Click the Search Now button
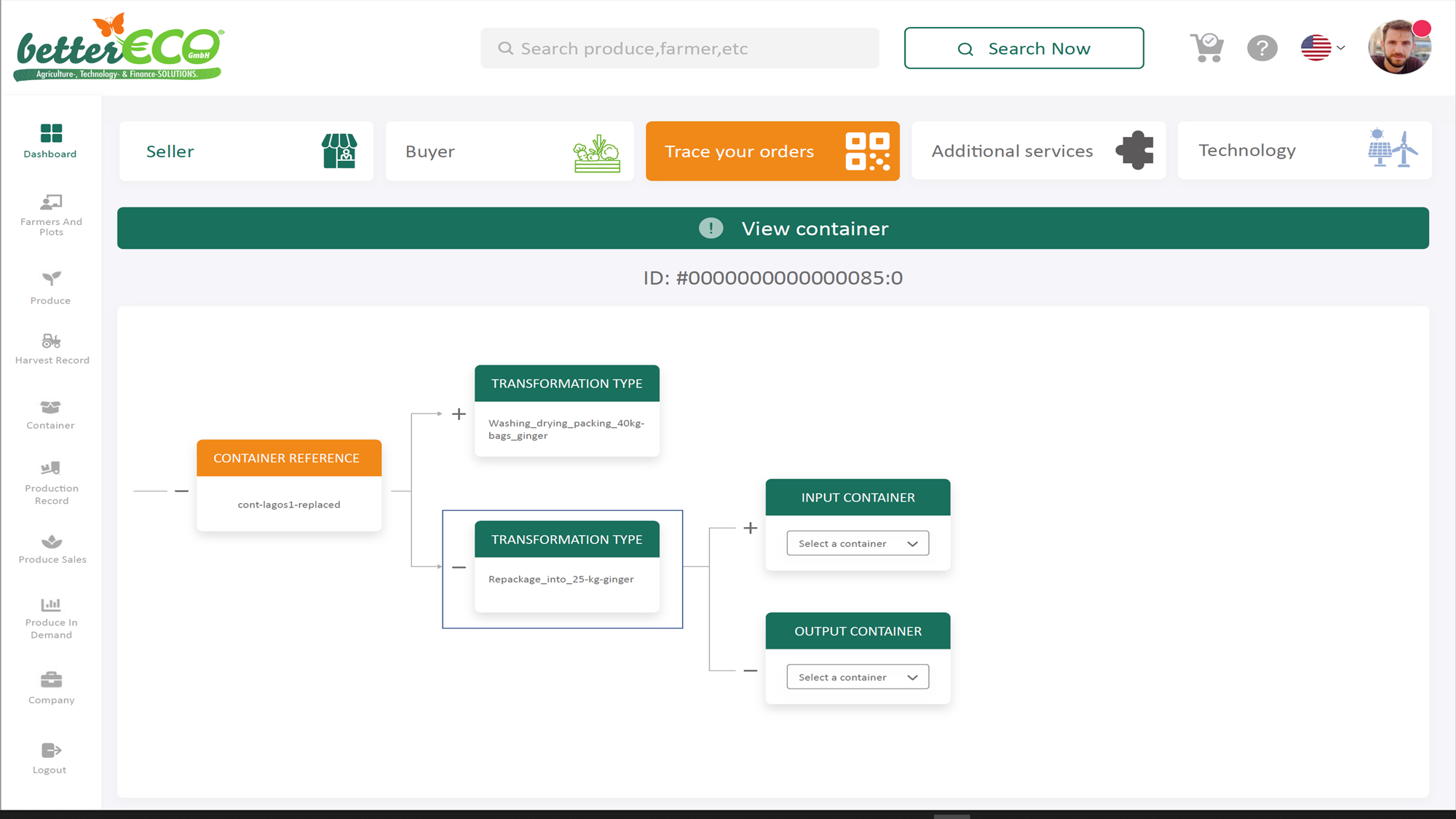Viewport: 1456px width, 819px height. [1024, 48]
